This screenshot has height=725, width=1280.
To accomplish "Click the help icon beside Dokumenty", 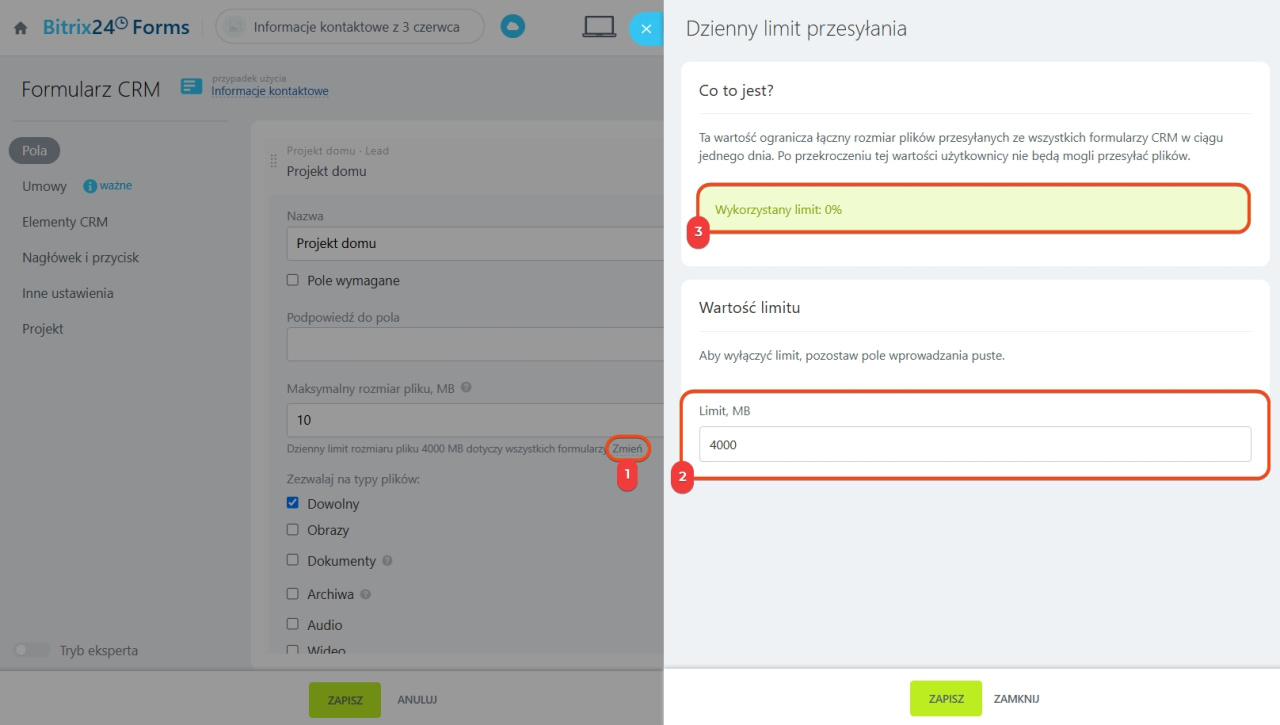I will 387,561.
